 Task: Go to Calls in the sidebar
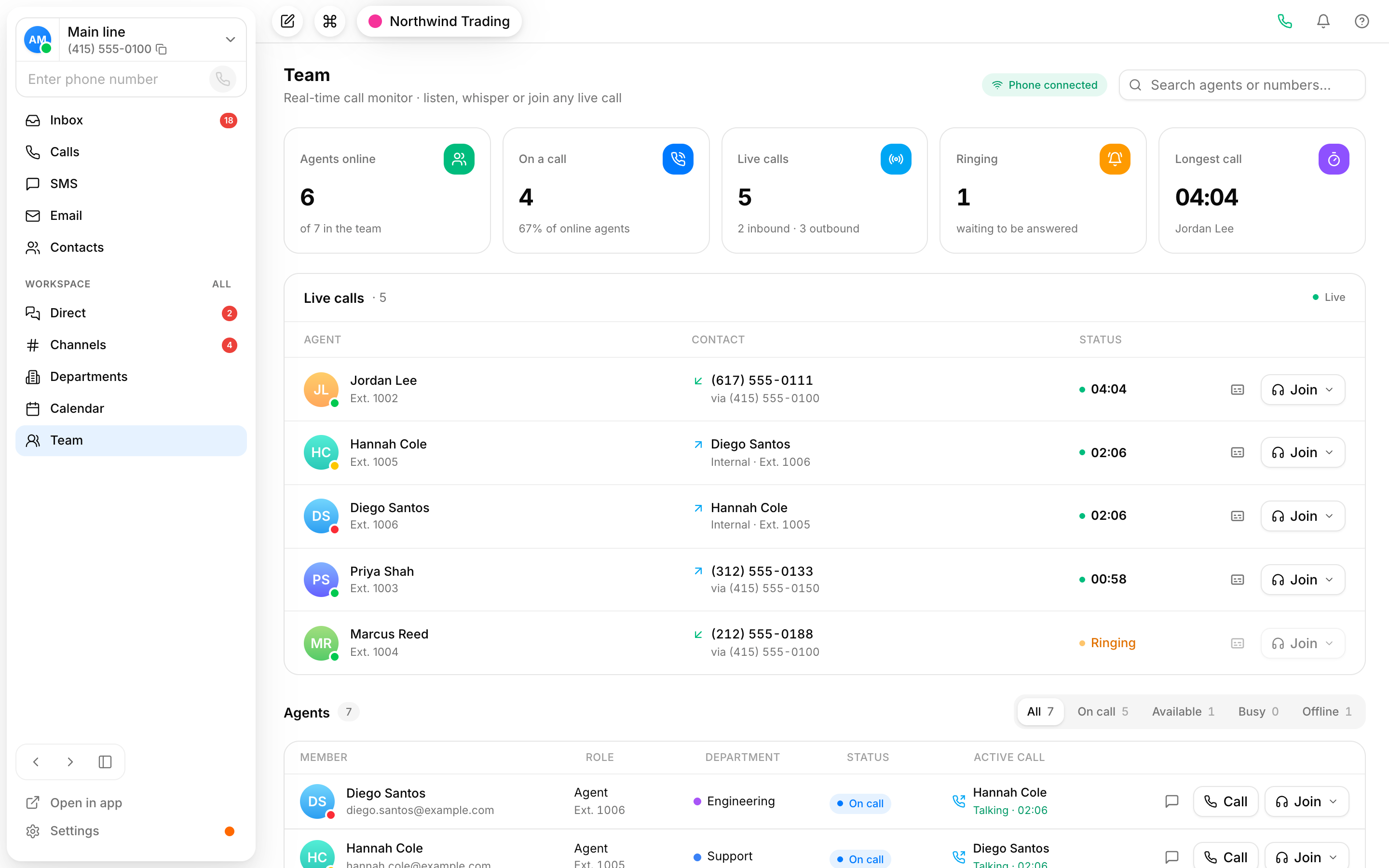pos(132,152)
